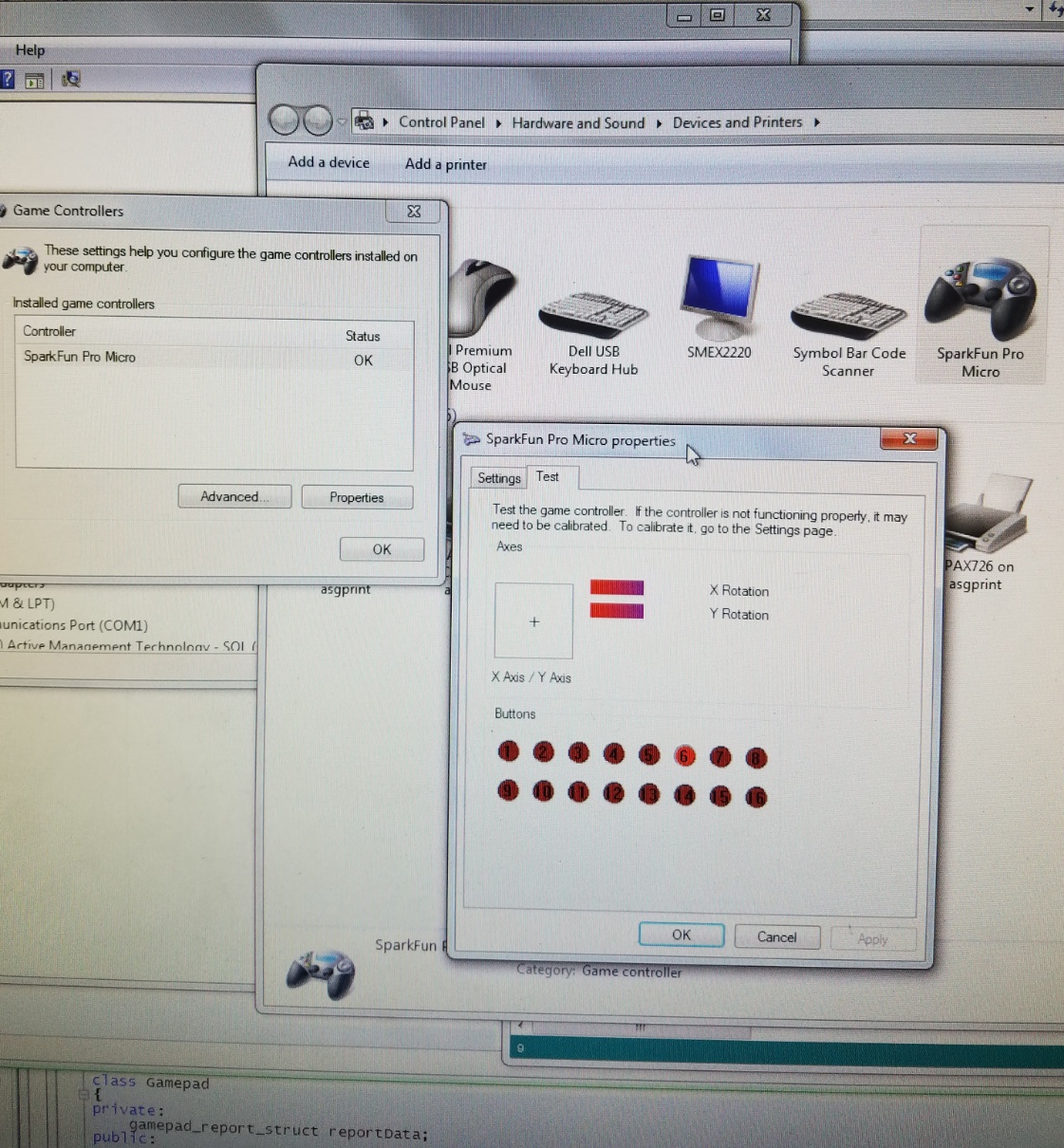This screenshot has height=1148, width=1064.
Task: Click the Status column header
Action: pos(363,336)
